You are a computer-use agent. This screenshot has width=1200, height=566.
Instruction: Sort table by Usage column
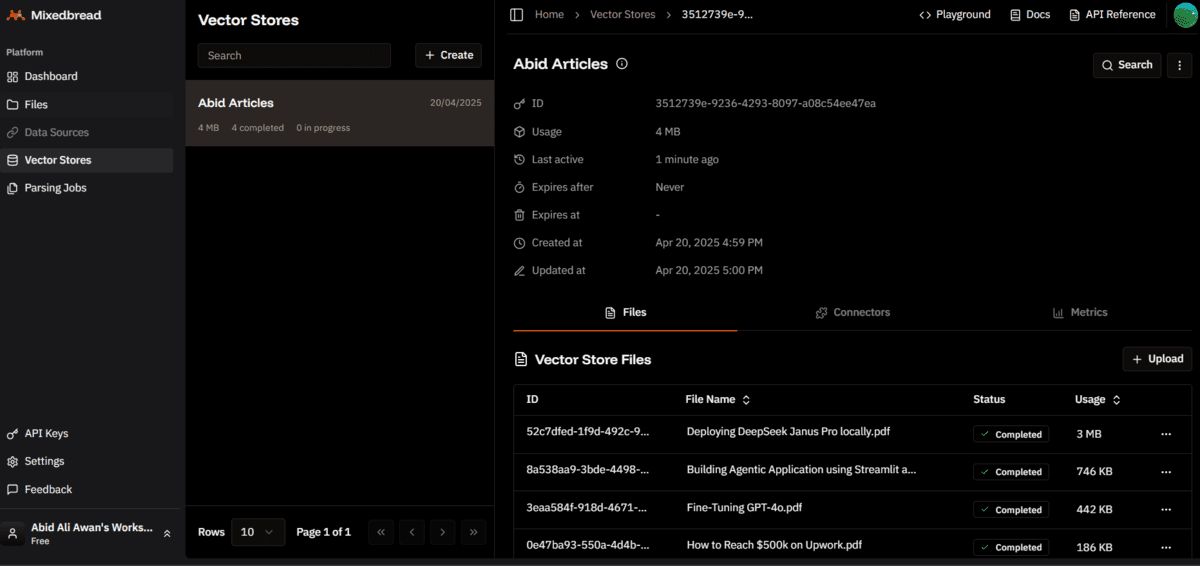tap(1098, 399)
